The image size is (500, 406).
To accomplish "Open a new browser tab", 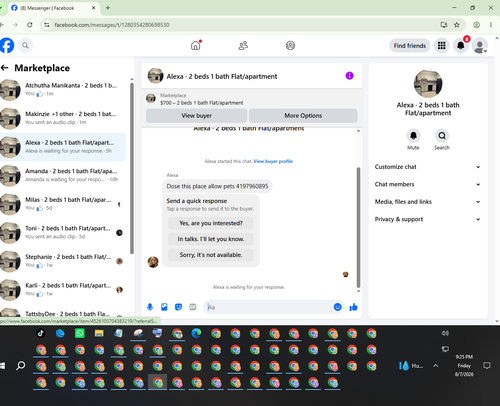I will coord(108,8).
